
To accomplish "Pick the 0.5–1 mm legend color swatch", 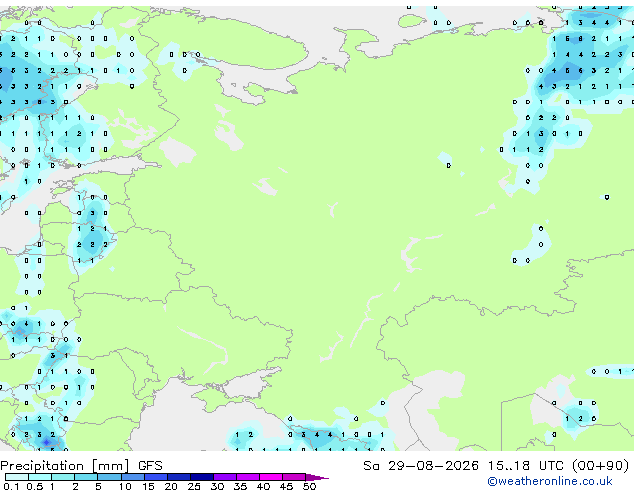I will pos(40,477).
